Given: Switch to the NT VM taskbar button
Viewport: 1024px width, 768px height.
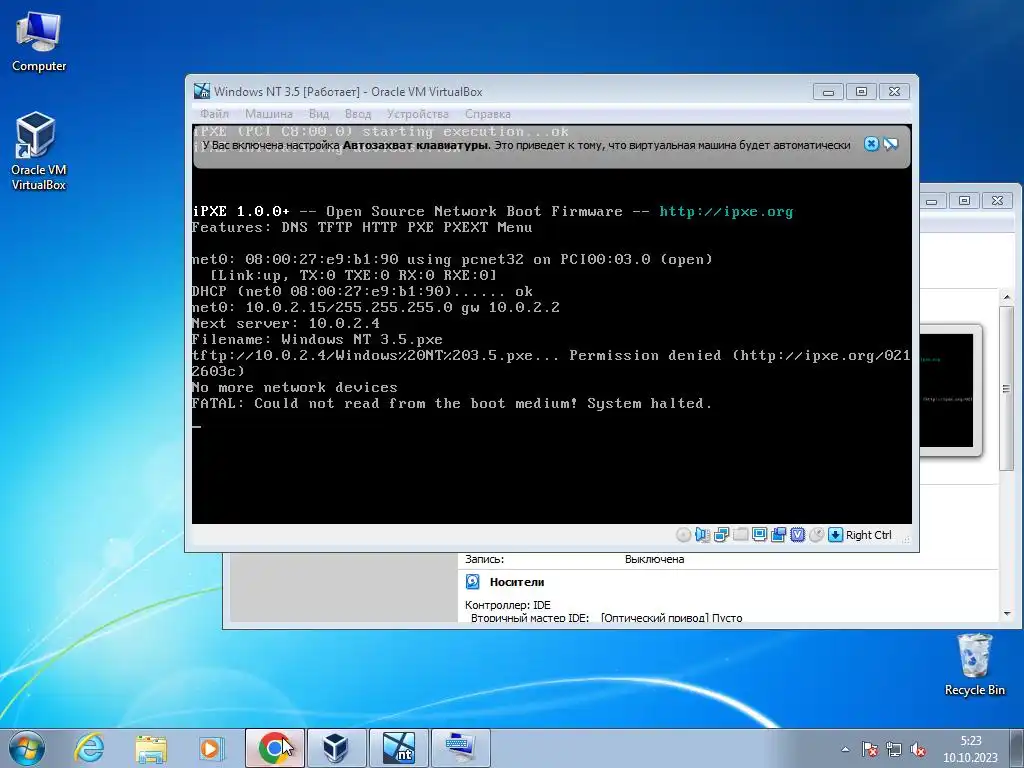Looking at the screenshot, I should coord(398,748).
